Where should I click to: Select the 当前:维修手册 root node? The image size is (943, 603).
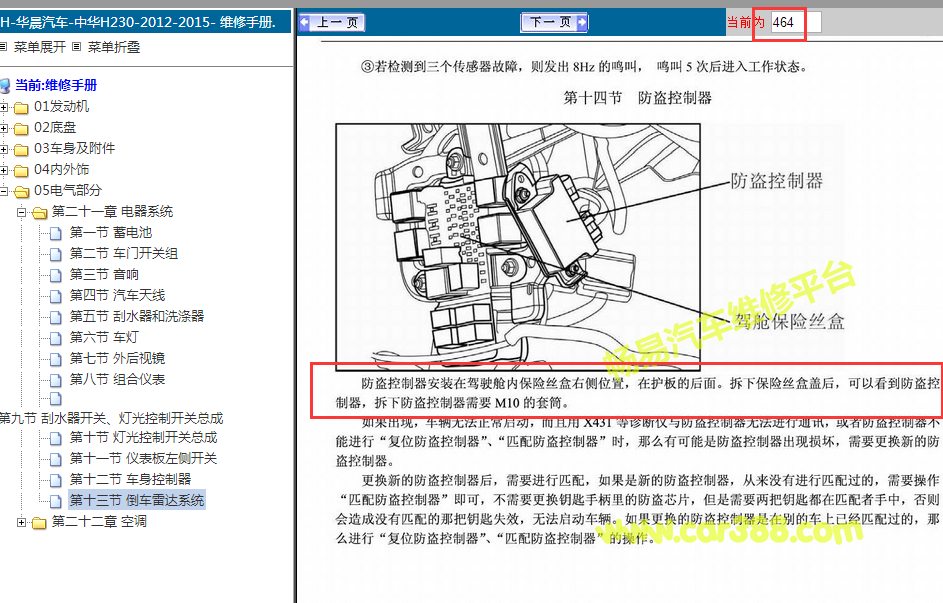tap(55, 85)
